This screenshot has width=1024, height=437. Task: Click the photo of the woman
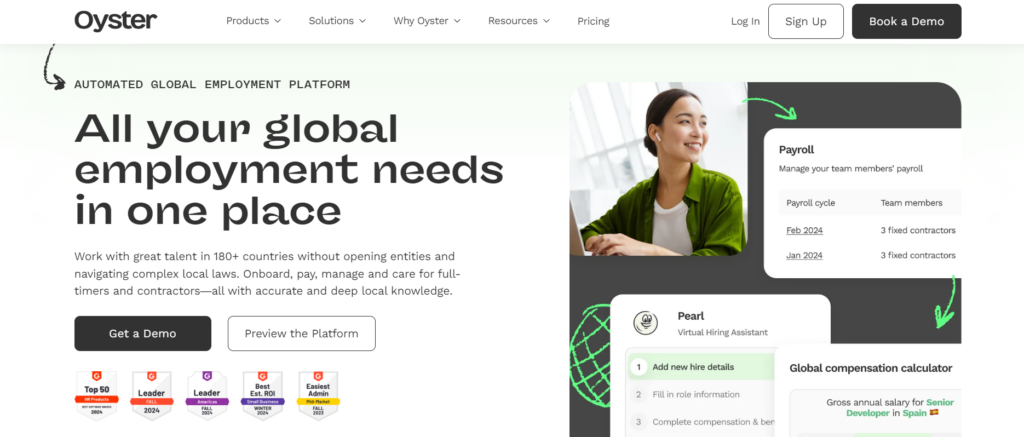click(658, 169)
